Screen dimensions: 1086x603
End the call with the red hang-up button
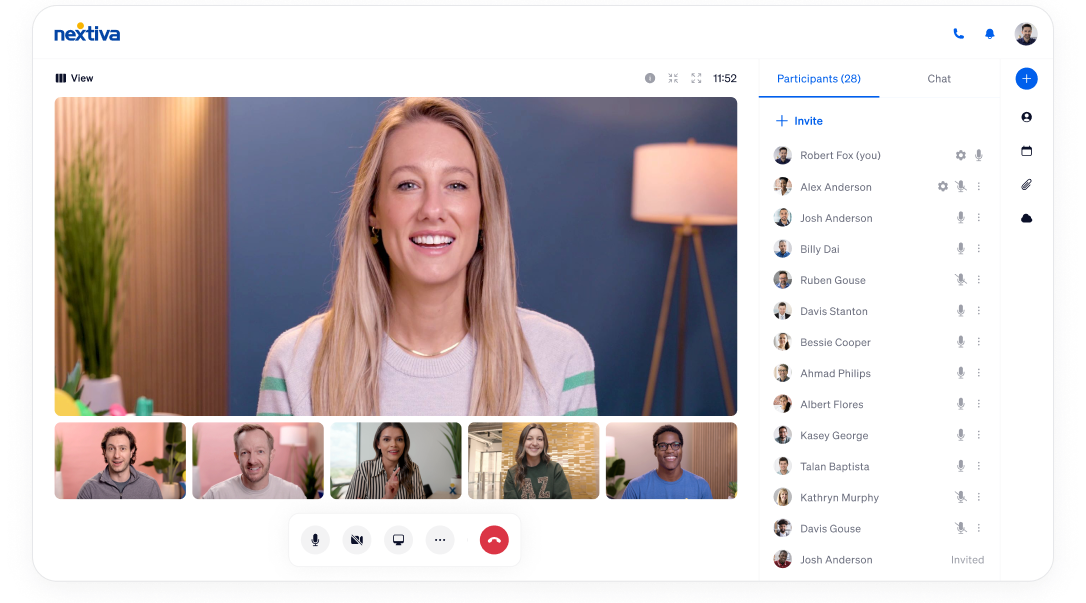493,539
